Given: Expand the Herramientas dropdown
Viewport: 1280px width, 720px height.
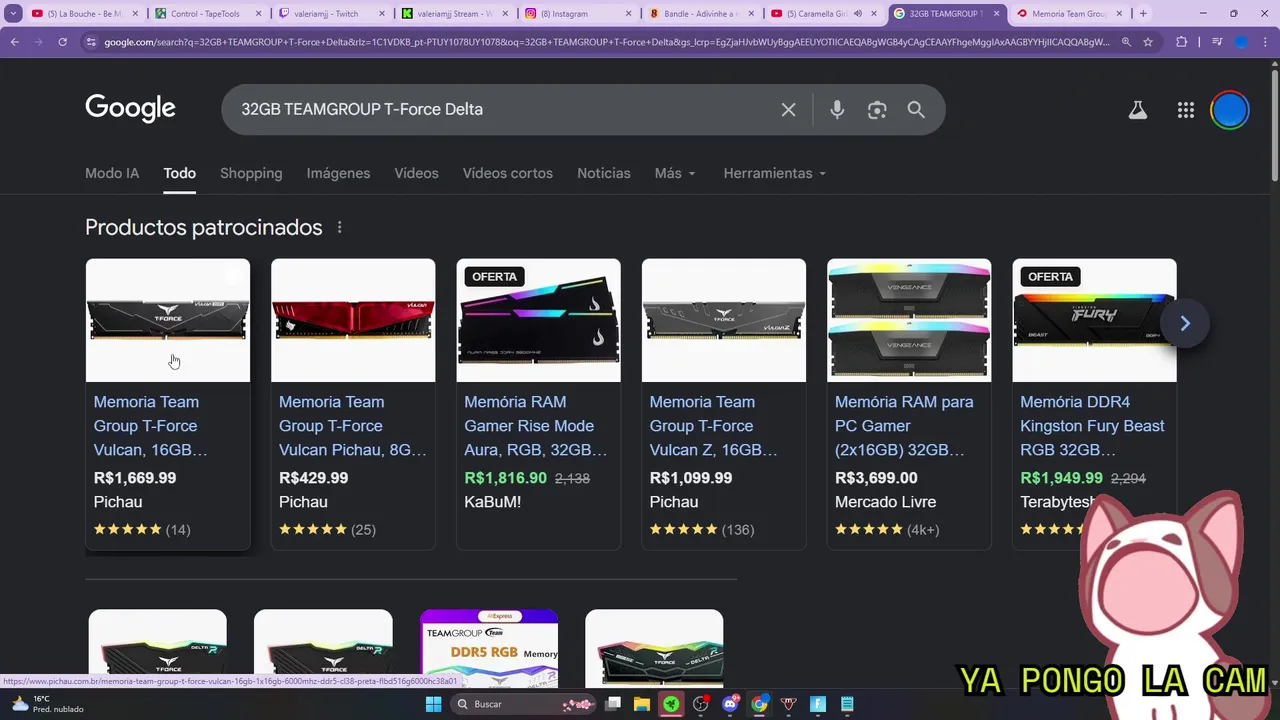Looking at the screenshot, I should coord(775,173).
